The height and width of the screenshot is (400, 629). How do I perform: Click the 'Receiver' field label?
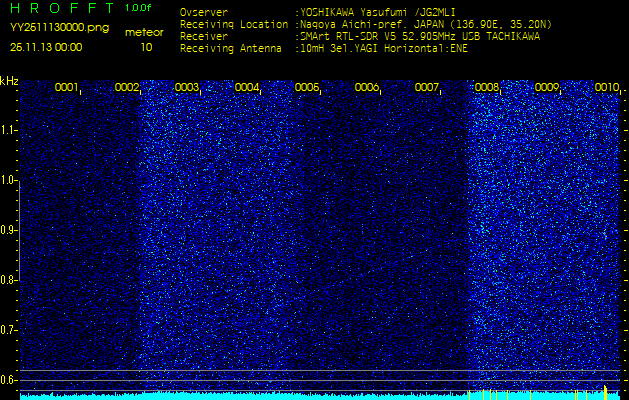click(x=204, y=37)
